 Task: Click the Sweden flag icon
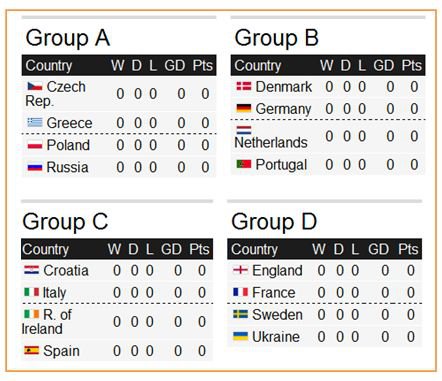pyautogui.click(x=240, y=314)
